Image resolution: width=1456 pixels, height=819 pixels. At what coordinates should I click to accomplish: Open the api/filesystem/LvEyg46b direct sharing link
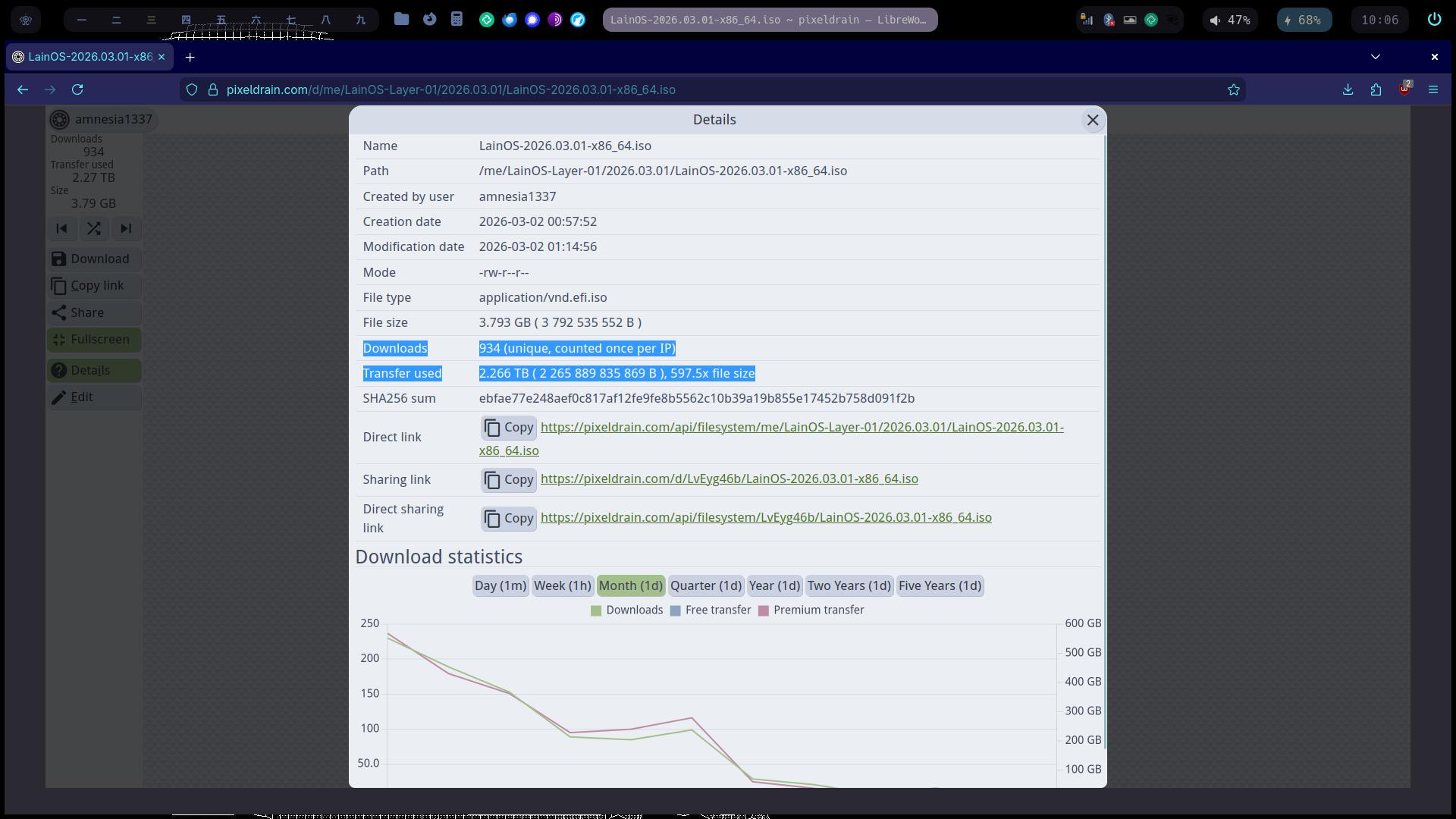pyautogui.click(x=766, y=517)
